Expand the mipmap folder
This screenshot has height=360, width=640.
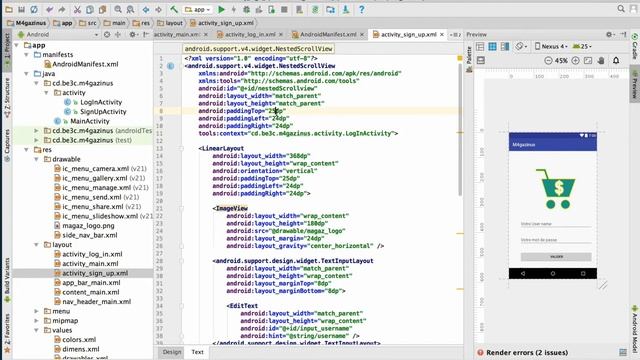[36, 321]
